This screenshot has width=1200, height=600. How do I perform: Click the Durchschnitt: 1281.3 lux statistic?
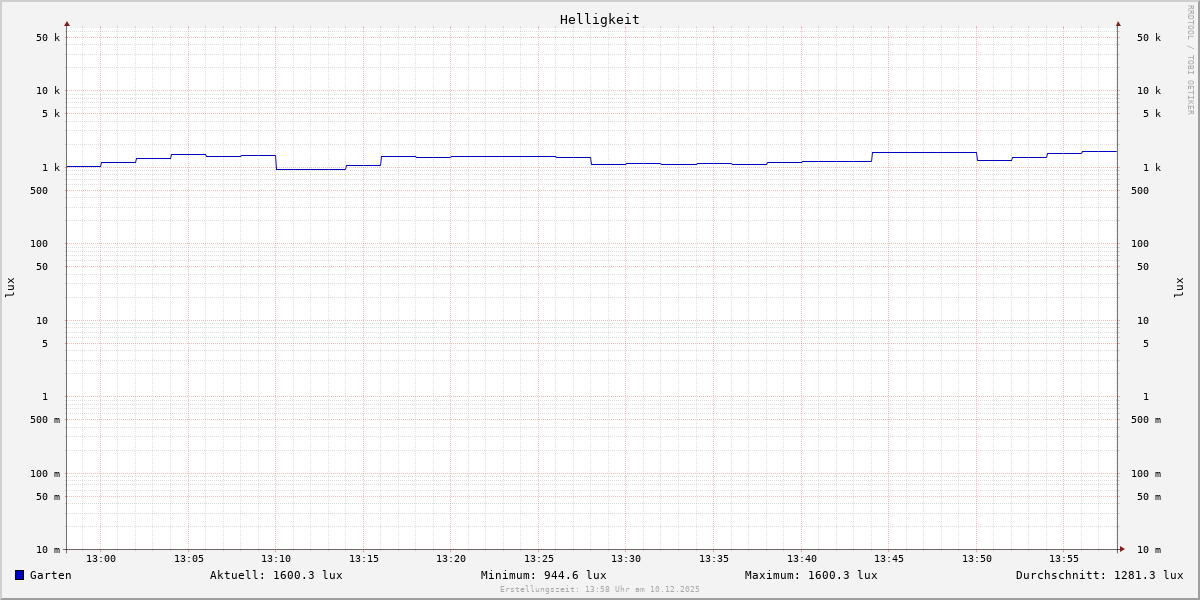point(1099,575)
